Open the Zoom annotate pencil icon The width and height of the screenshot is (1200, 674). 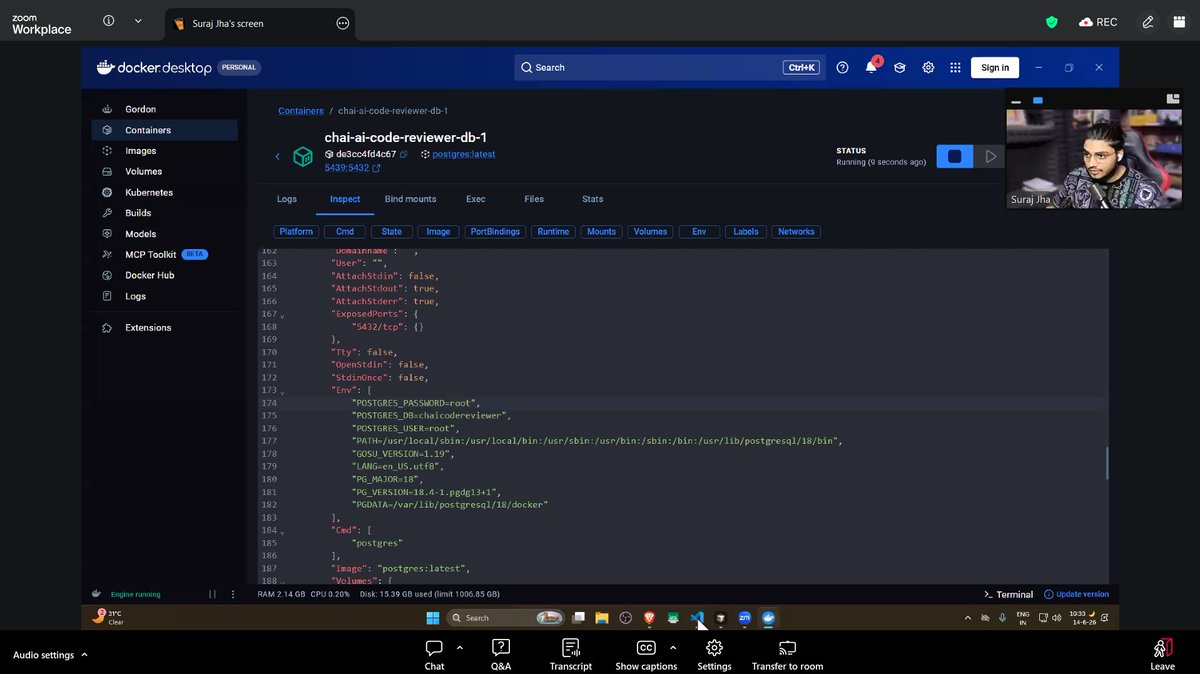(1148, 22)
